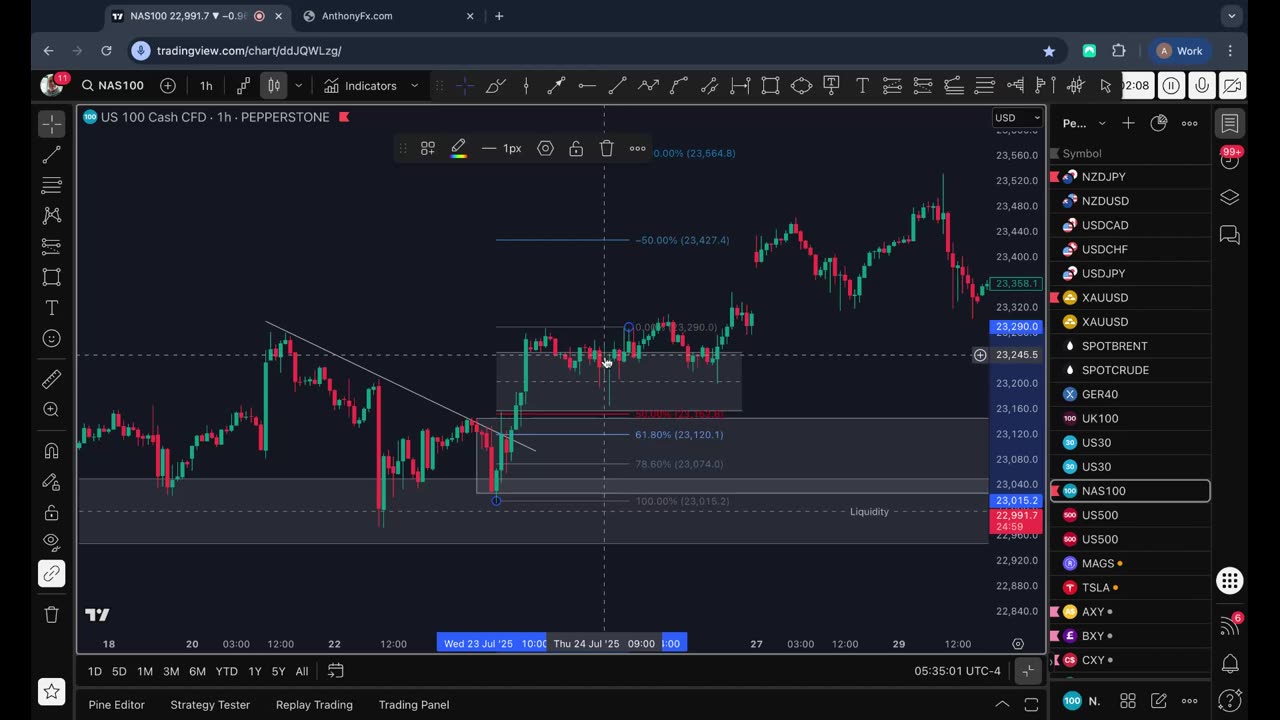Select the trend line drawing tool
Screen dimensions: 1280x720
pos(52,155)
